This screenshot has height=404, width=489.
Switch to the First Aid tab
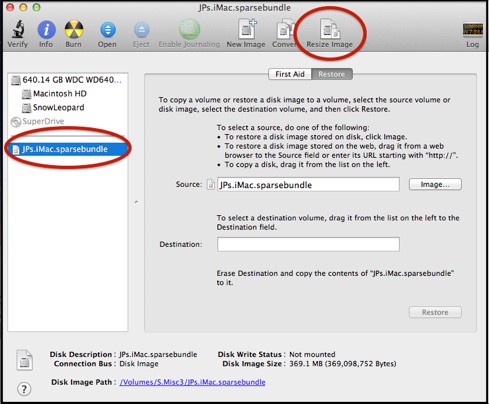coord(290,74)
